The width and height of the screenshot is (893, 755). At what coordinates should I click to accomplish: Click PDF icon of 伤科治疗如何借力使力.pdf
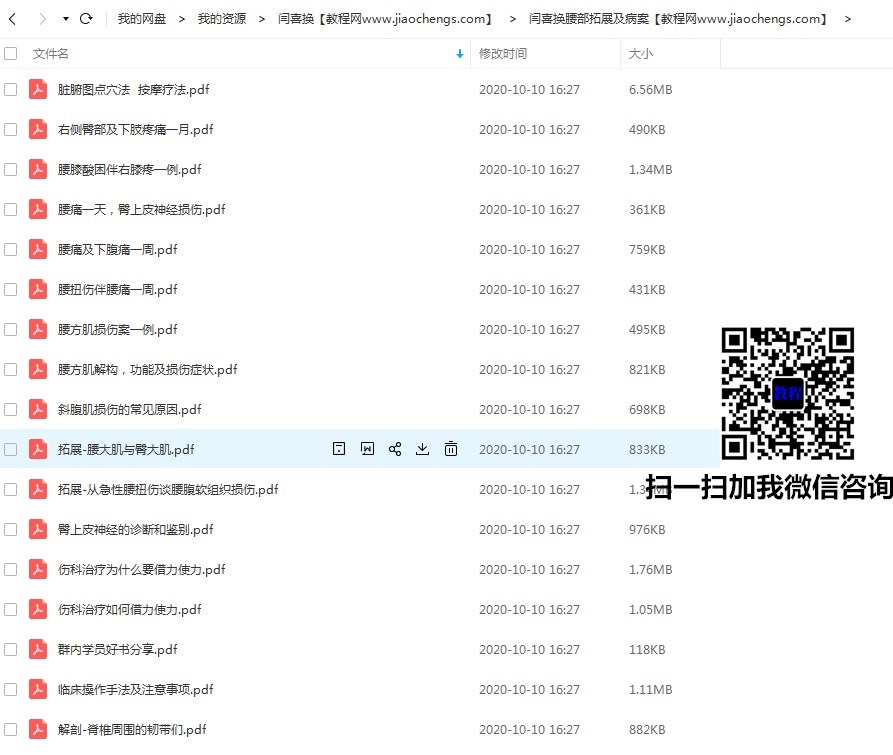pos(38,609)
